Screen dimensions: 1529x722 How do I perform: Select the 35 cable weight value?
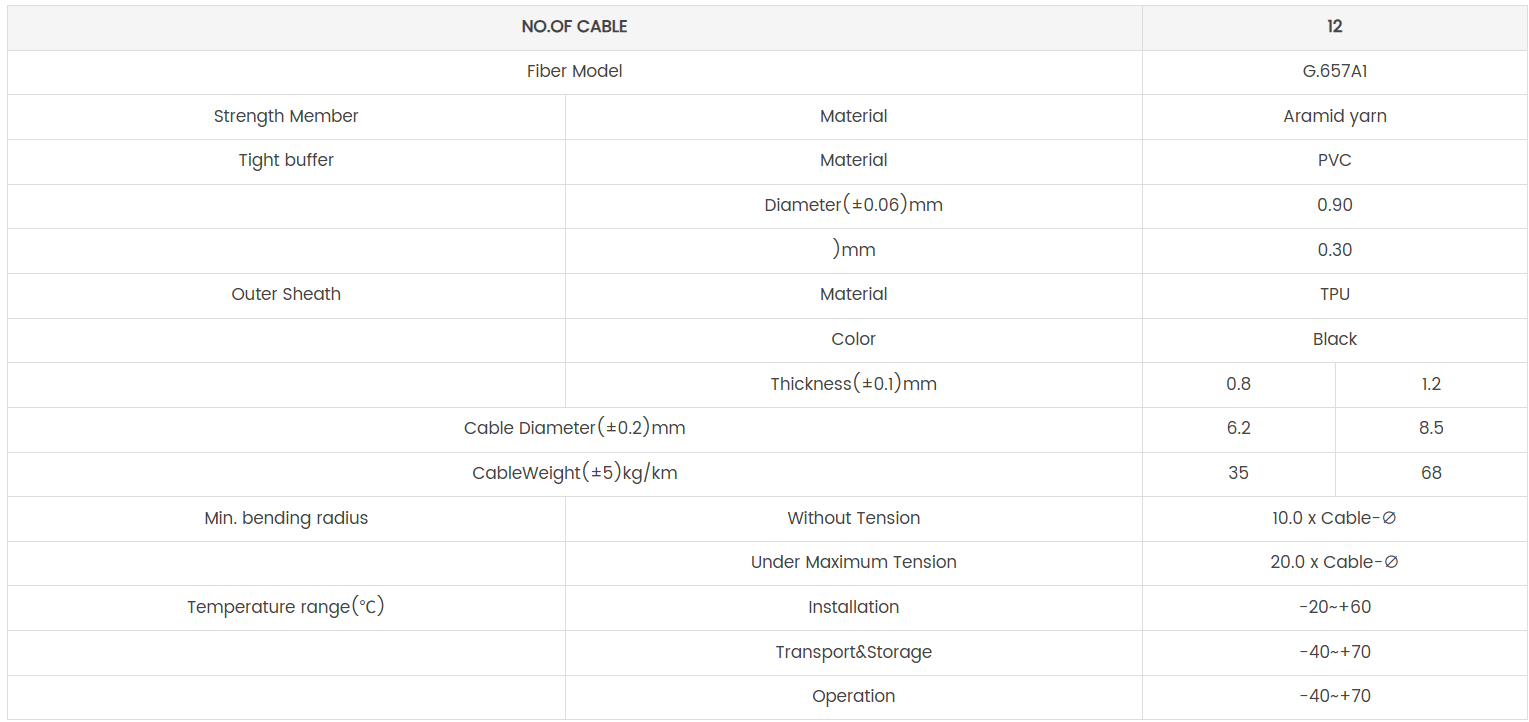coord(1238,473)
